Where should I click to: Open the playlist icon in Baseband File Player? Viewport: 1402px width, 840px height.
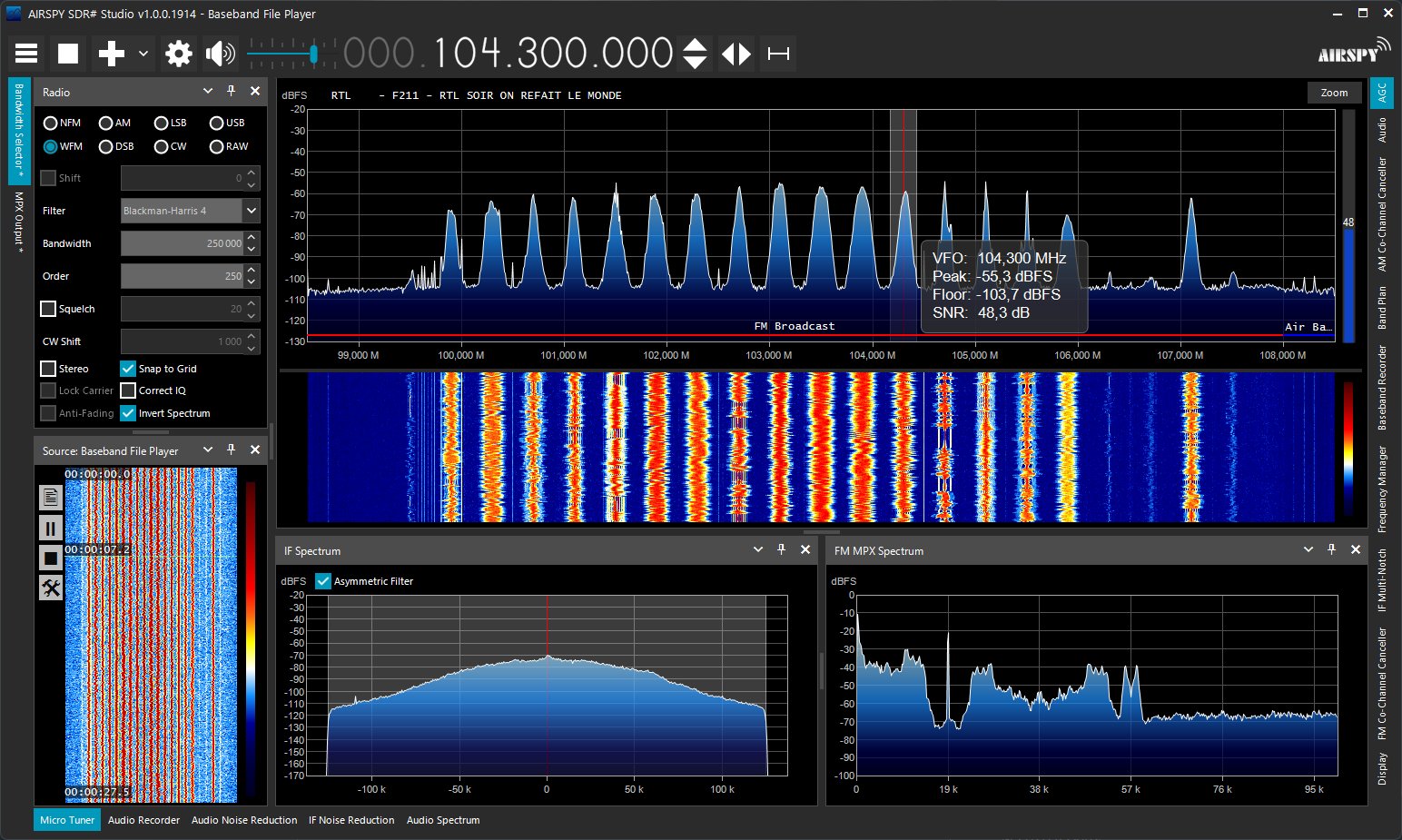(51, 497)
